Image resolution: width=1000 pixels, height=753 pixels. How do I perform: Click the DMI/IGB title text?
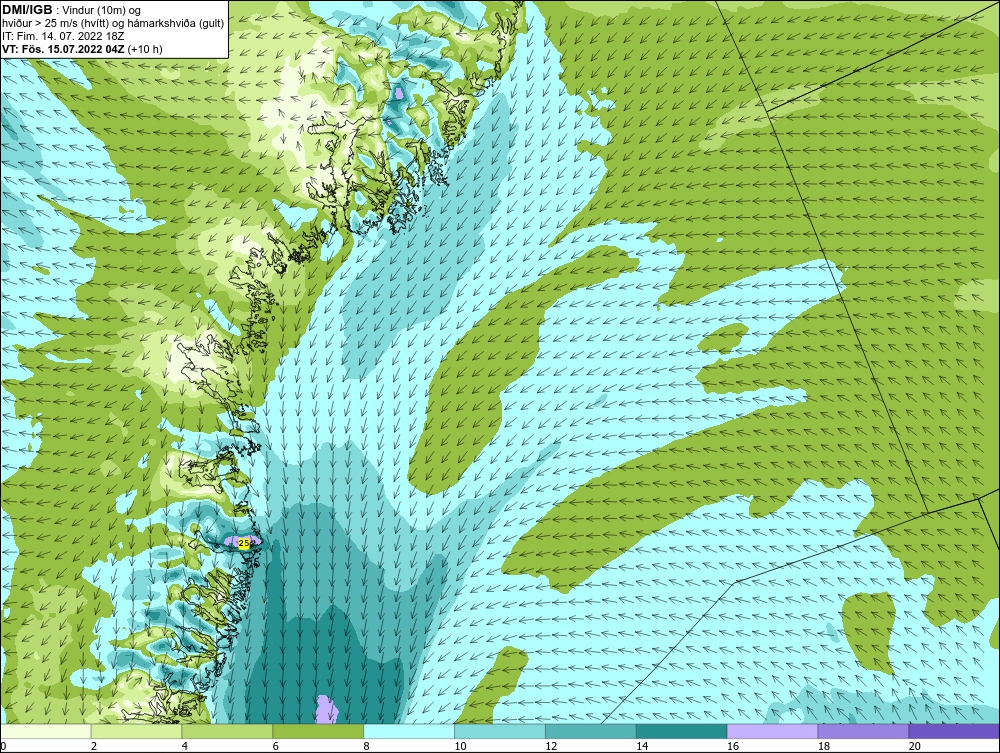tap(28, 10)
